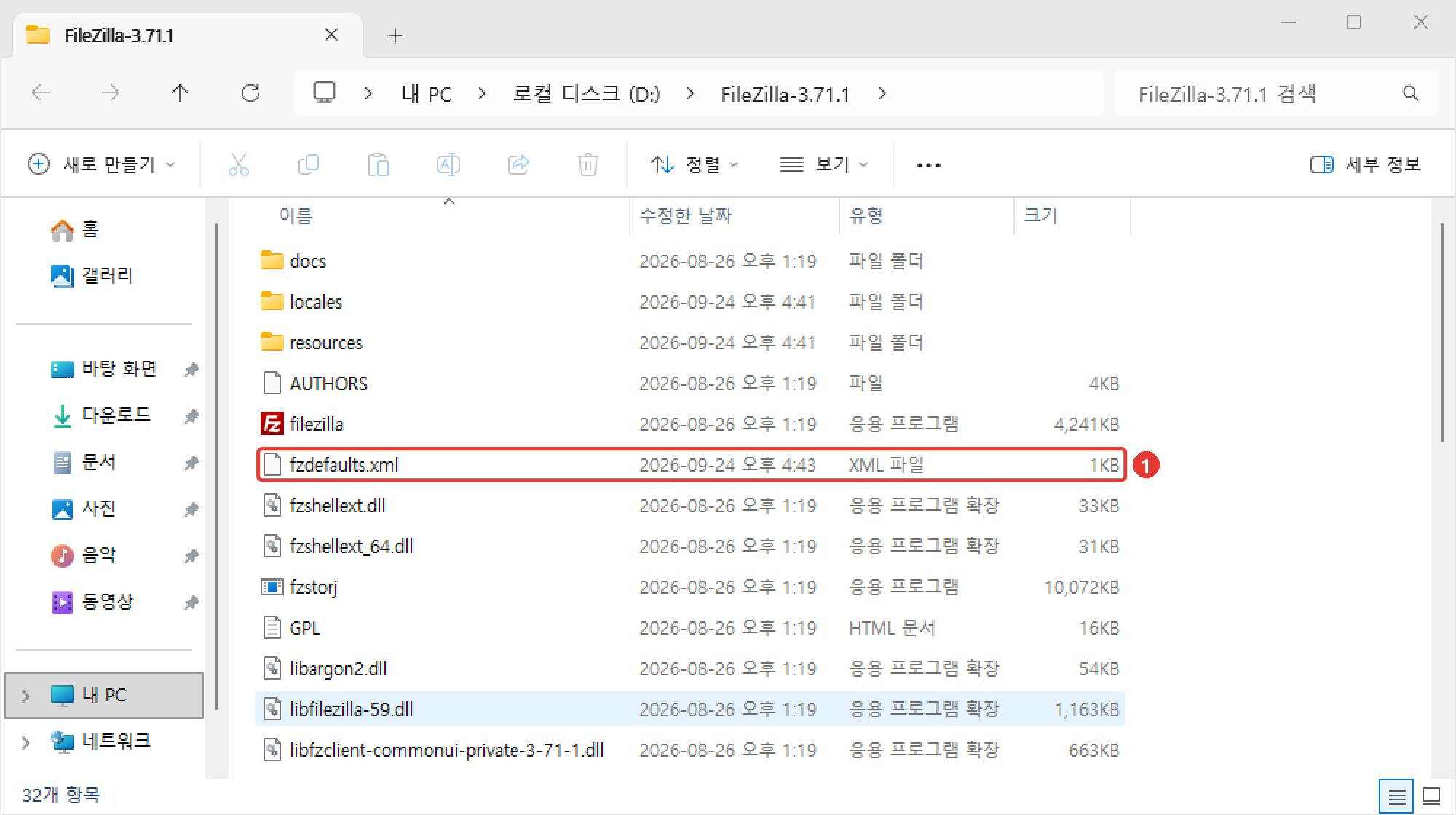This screenshot has height=815, width=1456.
Task: Open 문서 quick access folder
Action: pyautogui.click(x=83, y=462)
